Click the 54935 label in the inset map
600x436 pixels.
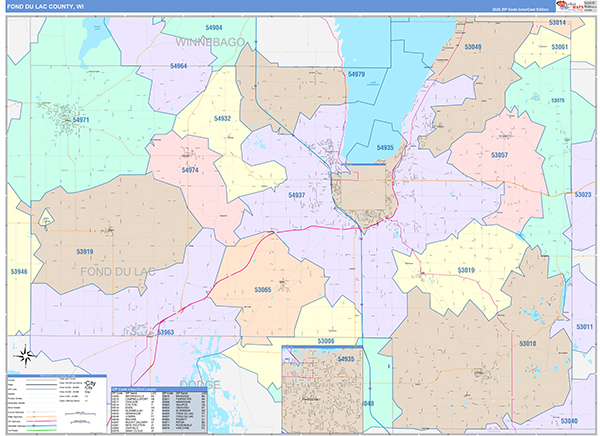coord(346,358)
